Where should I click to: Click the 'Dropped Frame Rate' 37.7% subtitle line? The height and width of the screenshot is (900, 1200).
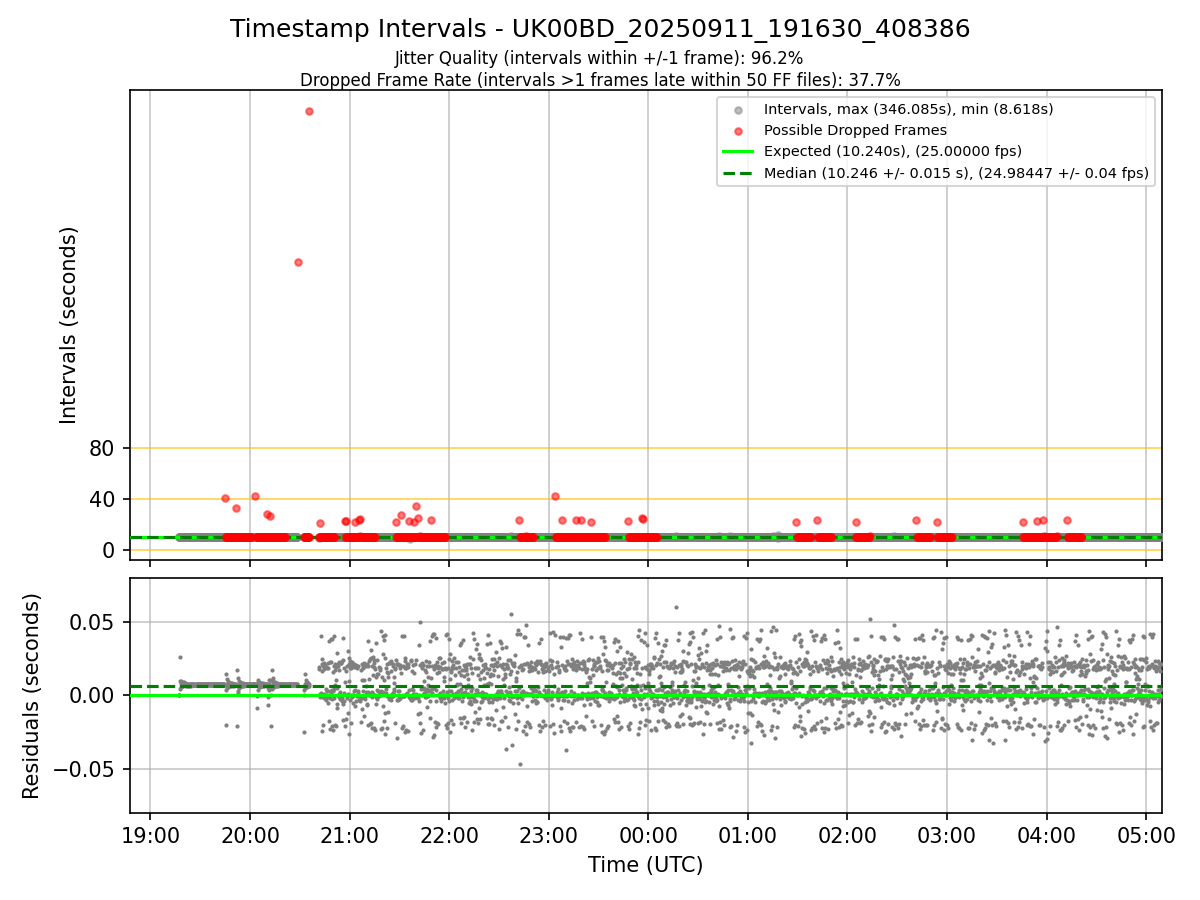(600, 80)
